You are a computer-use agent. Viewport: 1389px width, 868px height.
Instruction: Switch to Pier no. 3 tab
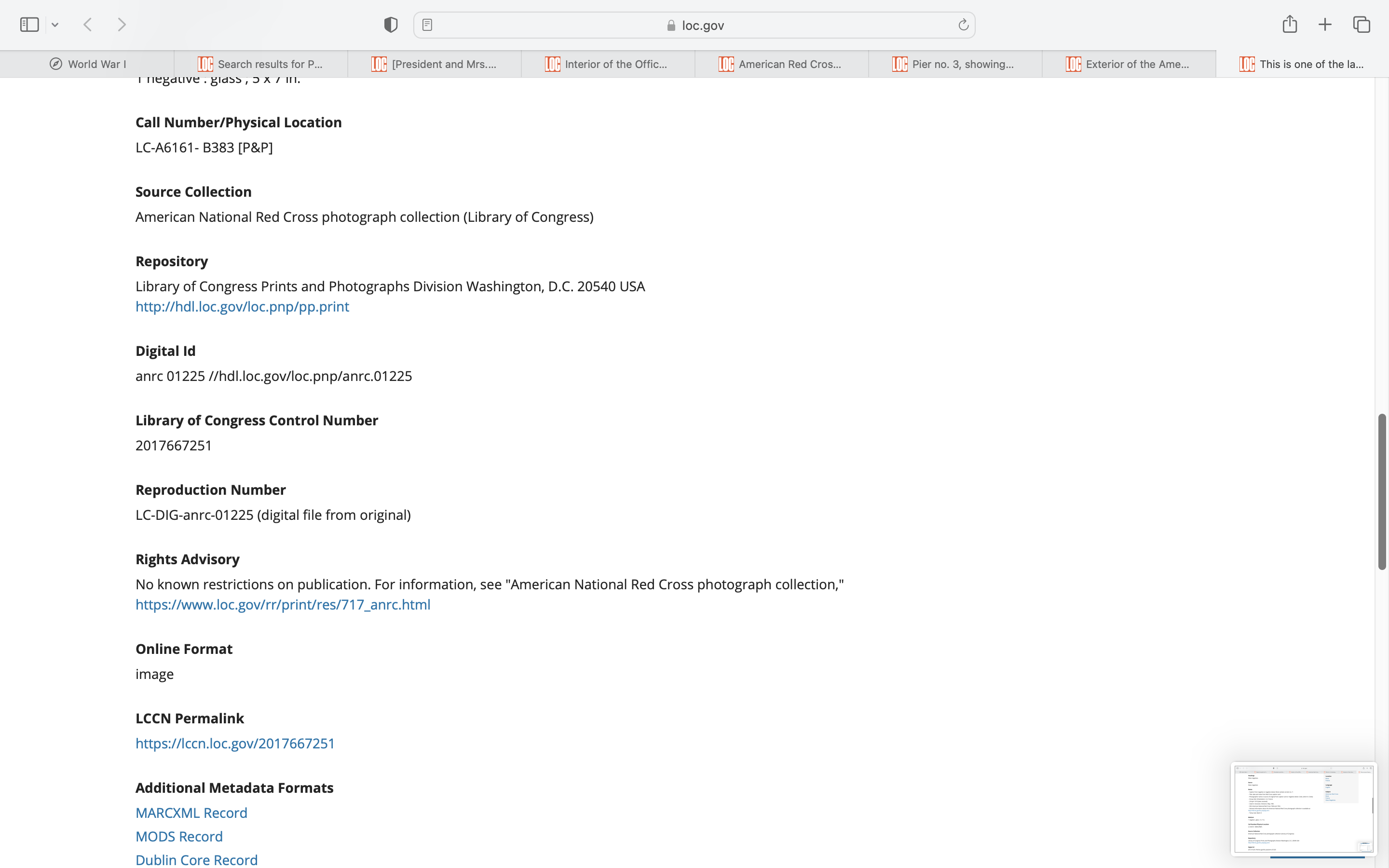[954, 64]
